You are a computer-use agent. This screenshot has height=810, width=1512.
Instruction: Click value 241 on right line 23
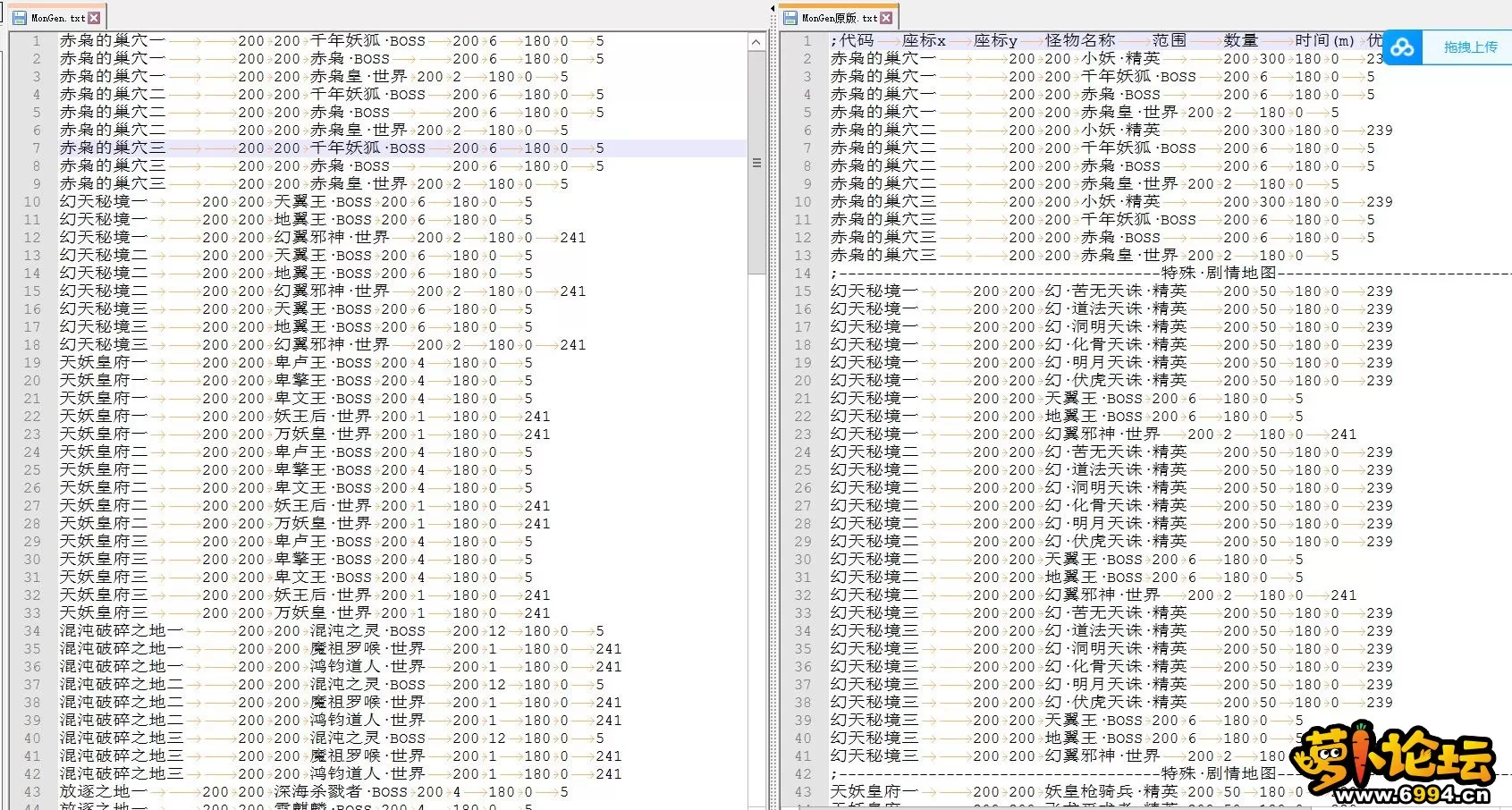(1344, 435)
